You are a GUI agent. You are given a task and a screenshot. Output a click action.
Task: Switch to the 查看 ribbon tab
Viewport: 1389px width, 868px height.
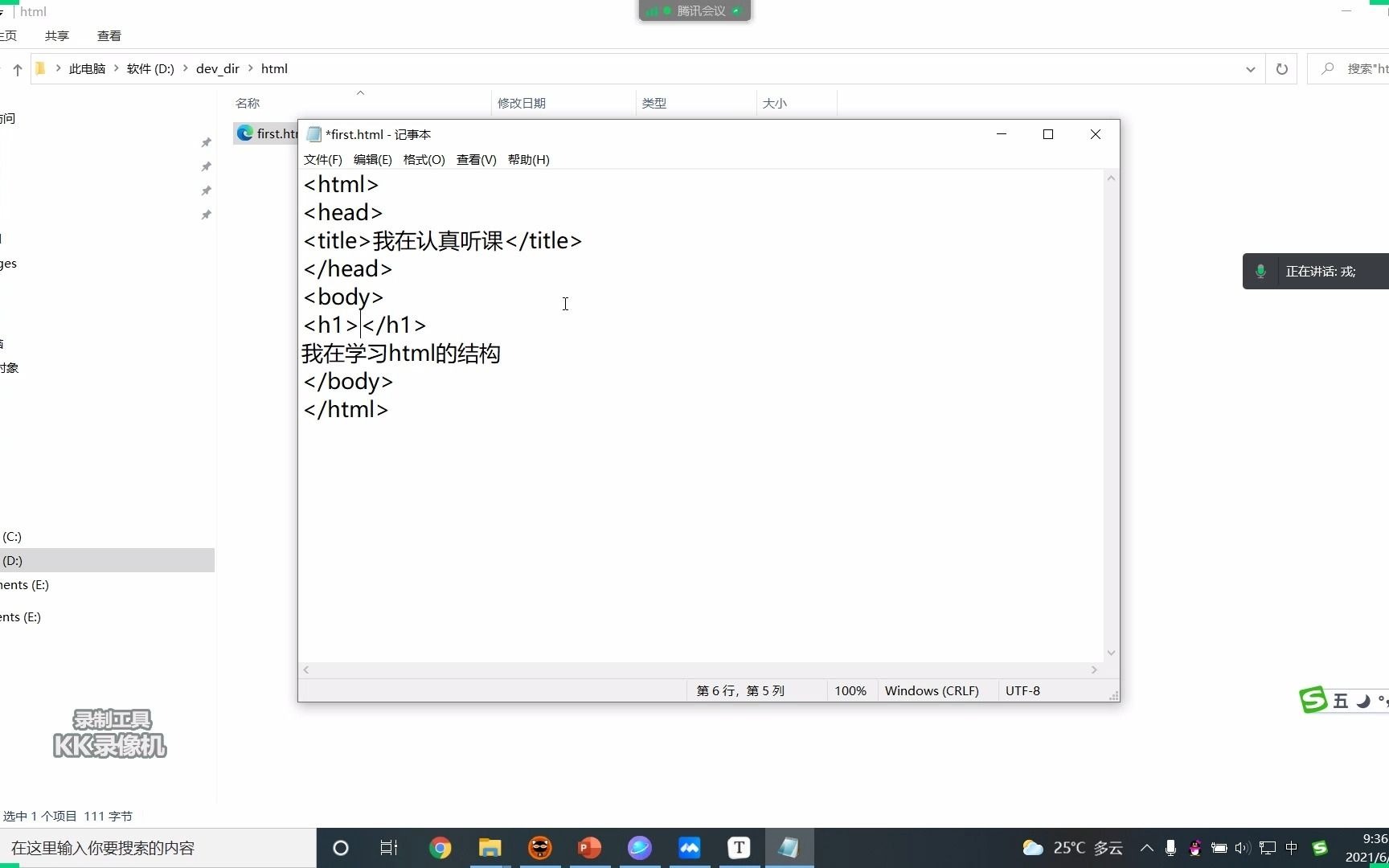[109, 35]
